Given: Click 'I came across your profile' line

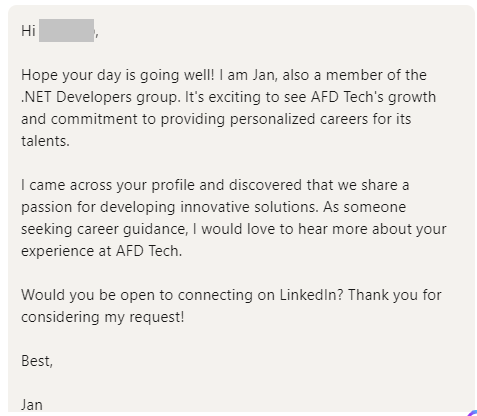Looking at the screenshot, I should point(108,185).
